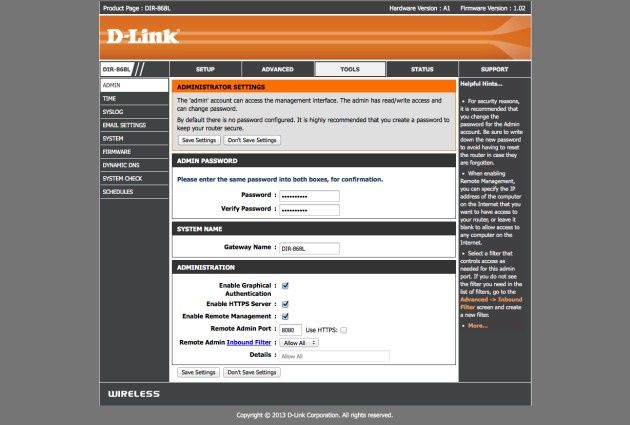Toggle Enable Remote Management checkbox
630x425 pixels.
285,317
